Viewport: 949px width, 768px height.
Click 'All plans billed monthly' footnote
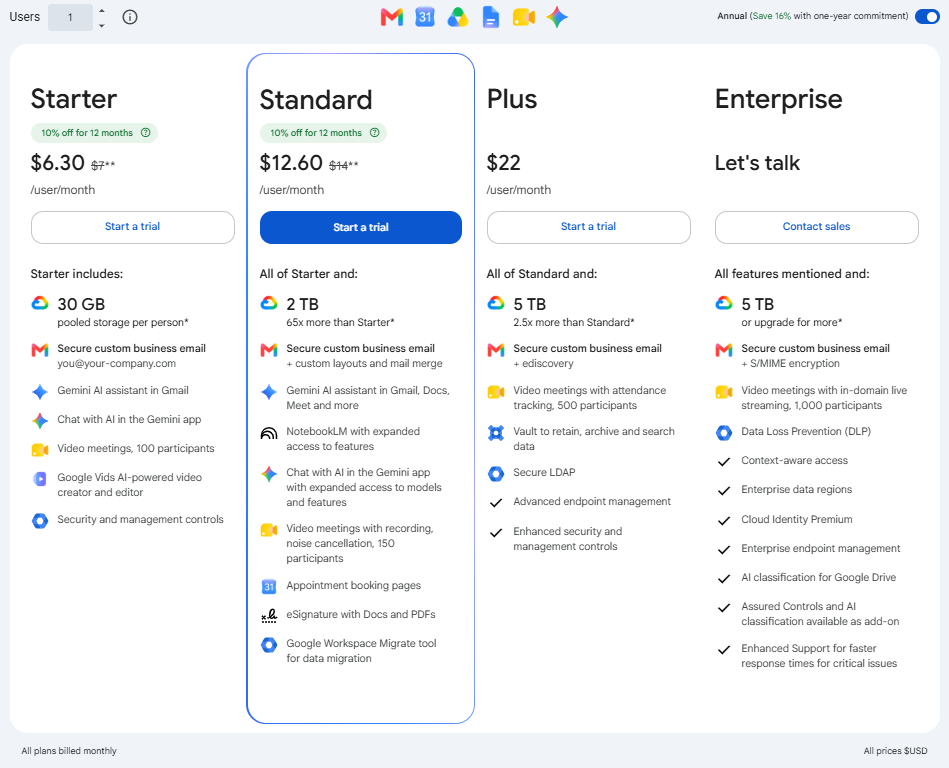click(69, 751)
